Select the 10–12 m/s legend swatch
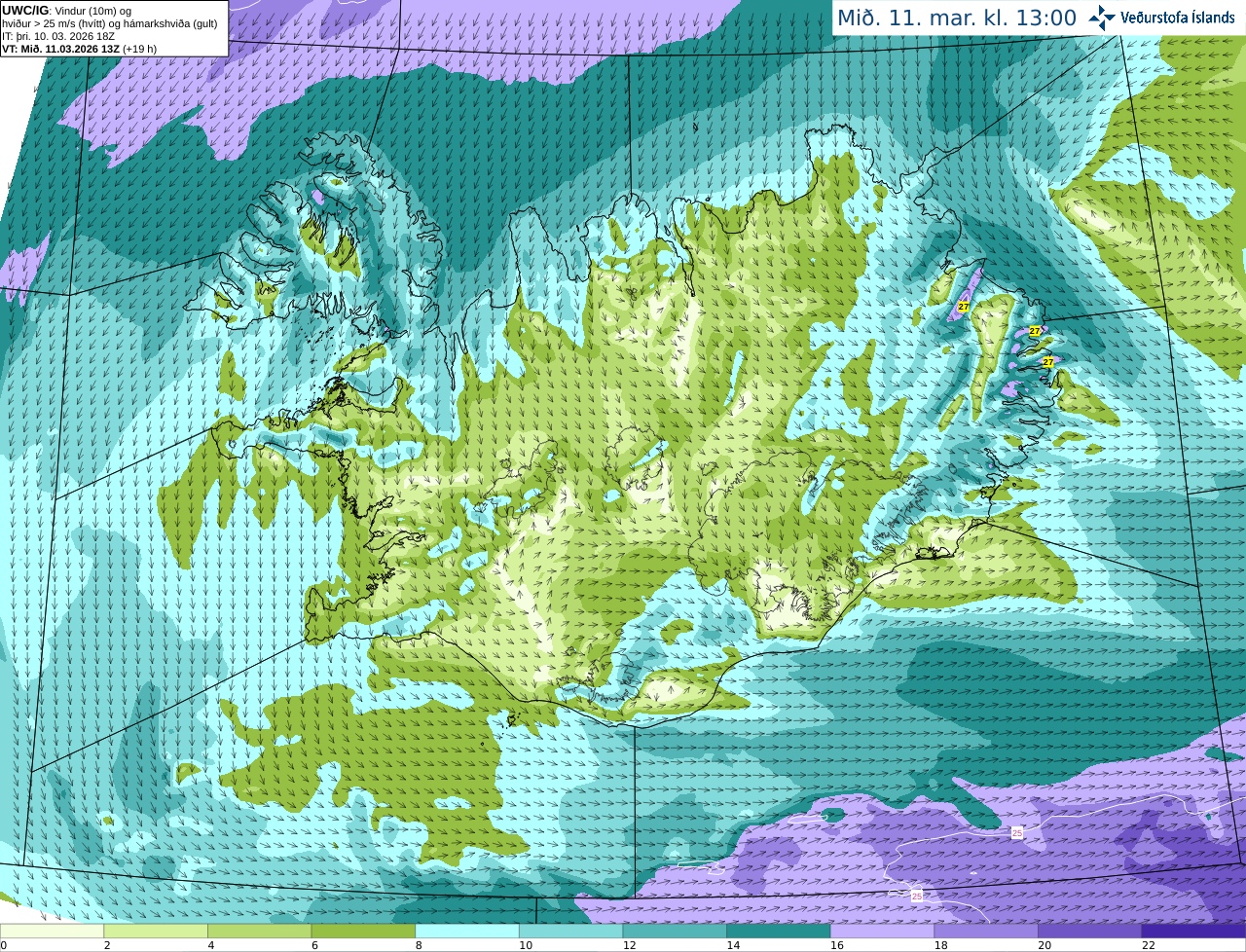The width and height of the screenshot is (1246, 952). point(571,931)
